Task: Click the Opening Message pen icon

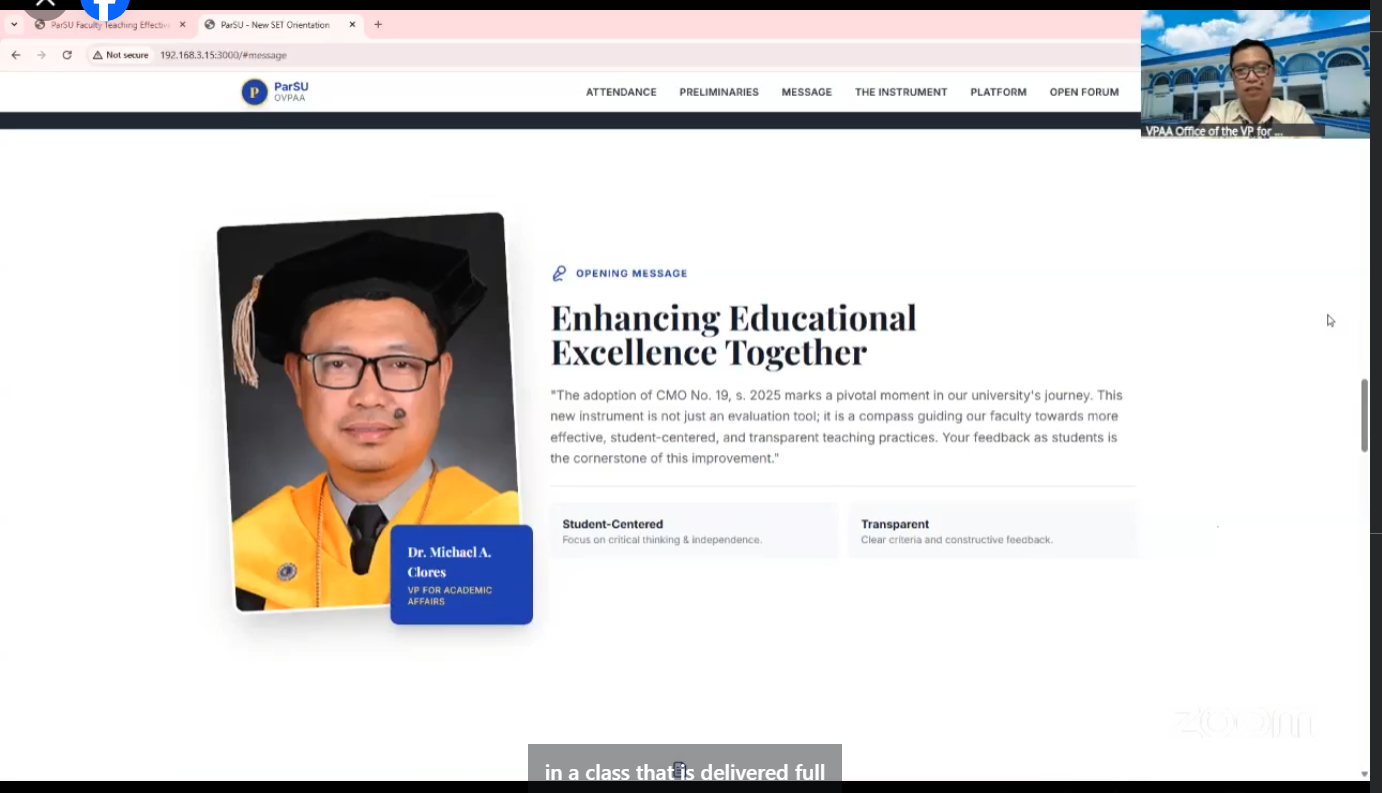Action: pyautogui.click(x=559, y=273)
